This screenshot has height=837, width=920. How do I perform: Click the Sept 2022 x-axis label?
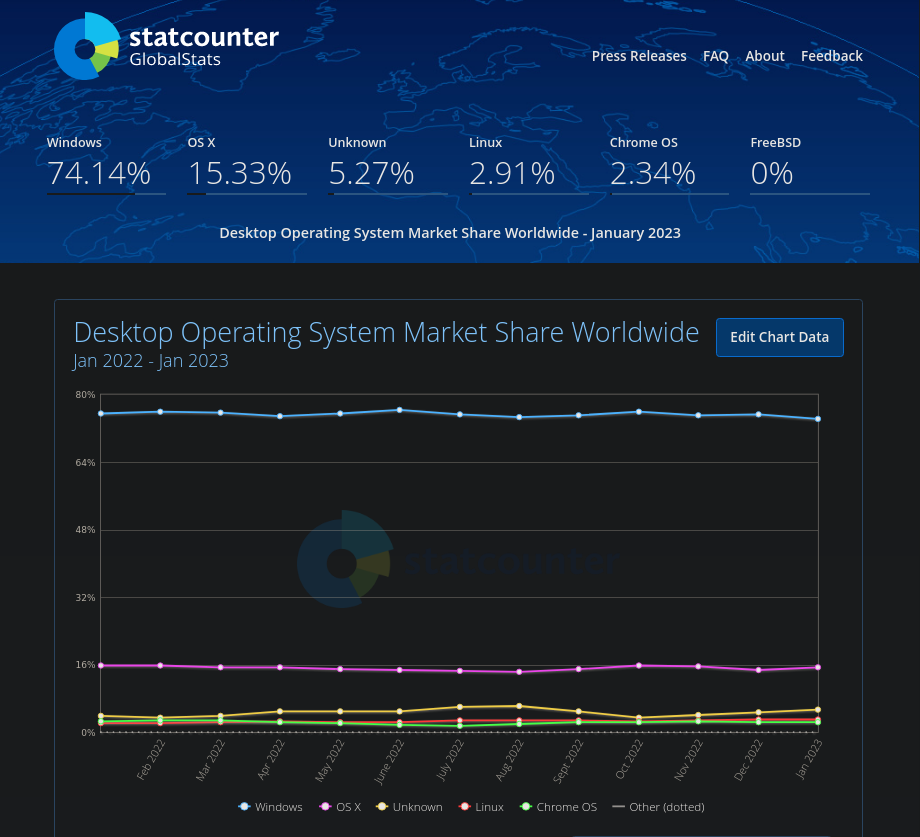click(x=568, y=761)
